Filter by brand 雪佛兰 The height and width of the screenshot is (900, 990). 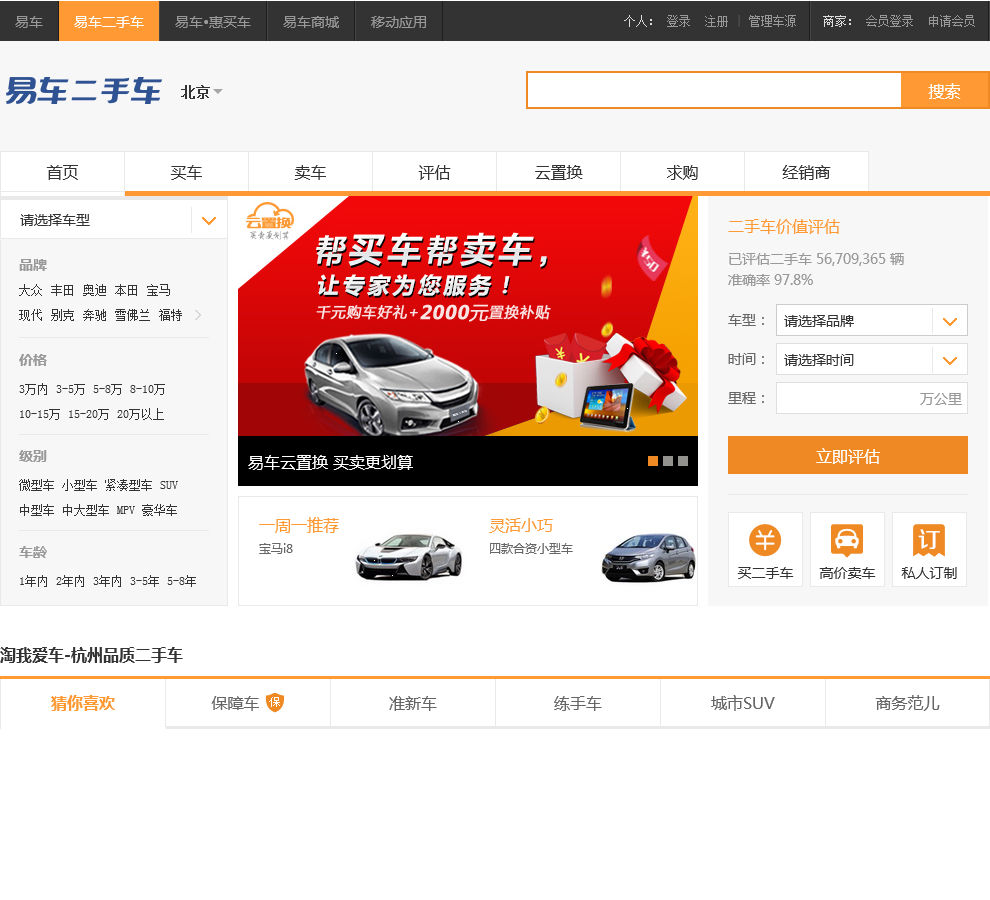[133, 315]
